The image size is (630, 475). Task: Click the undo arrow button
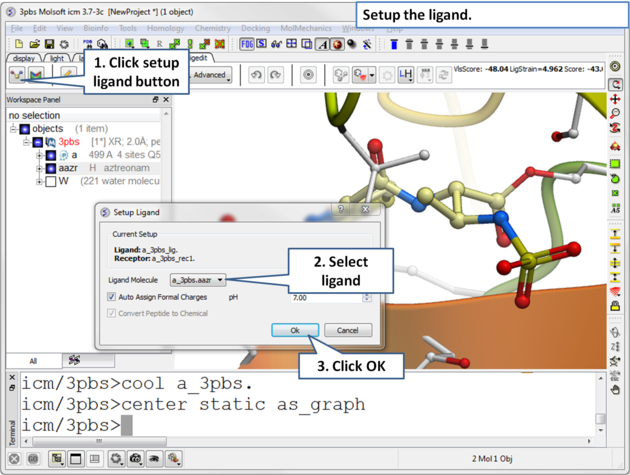[257, 75]
